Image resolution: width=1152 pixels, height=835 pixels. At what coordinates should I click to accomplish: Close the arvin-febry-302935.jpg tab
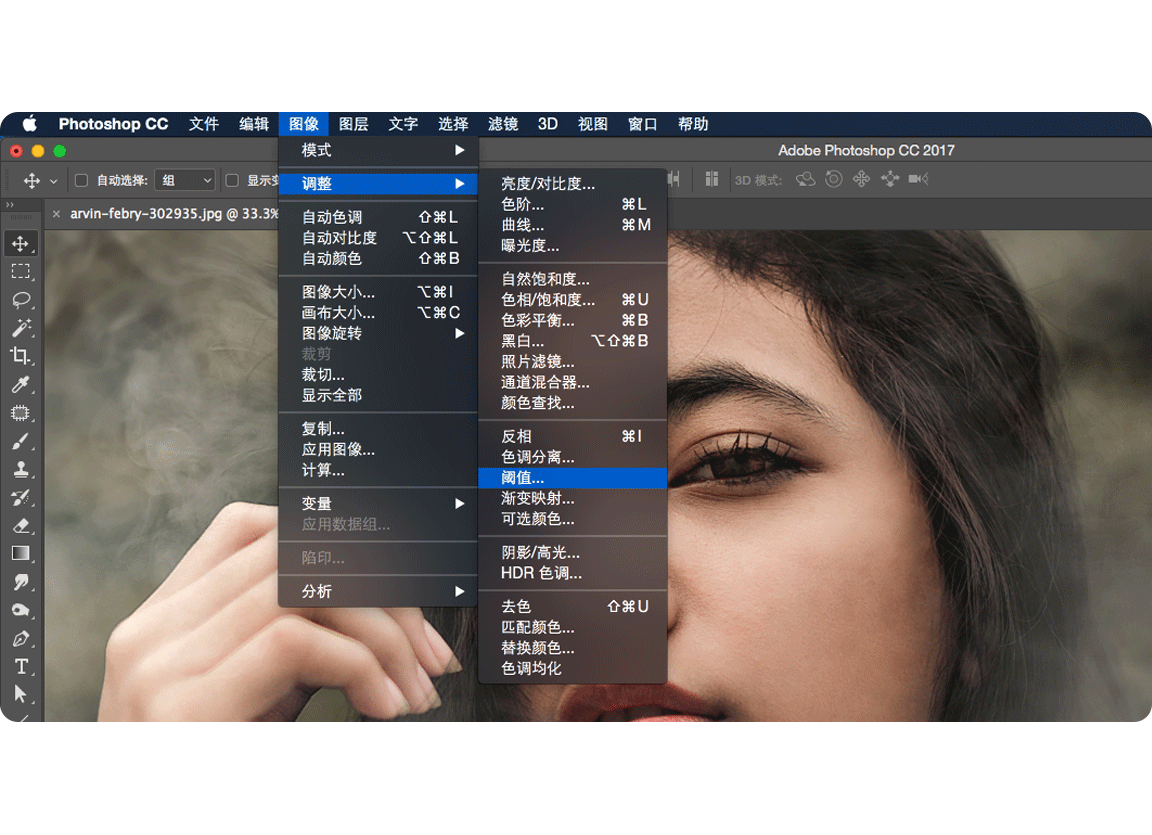click(56, 214)
